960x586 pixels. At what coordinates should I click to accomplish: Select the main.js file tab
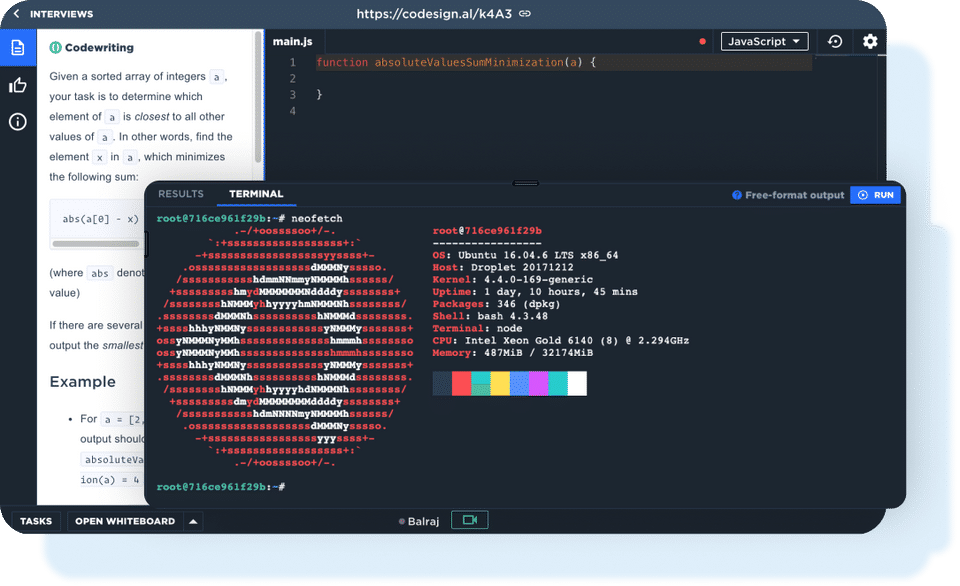292,42
